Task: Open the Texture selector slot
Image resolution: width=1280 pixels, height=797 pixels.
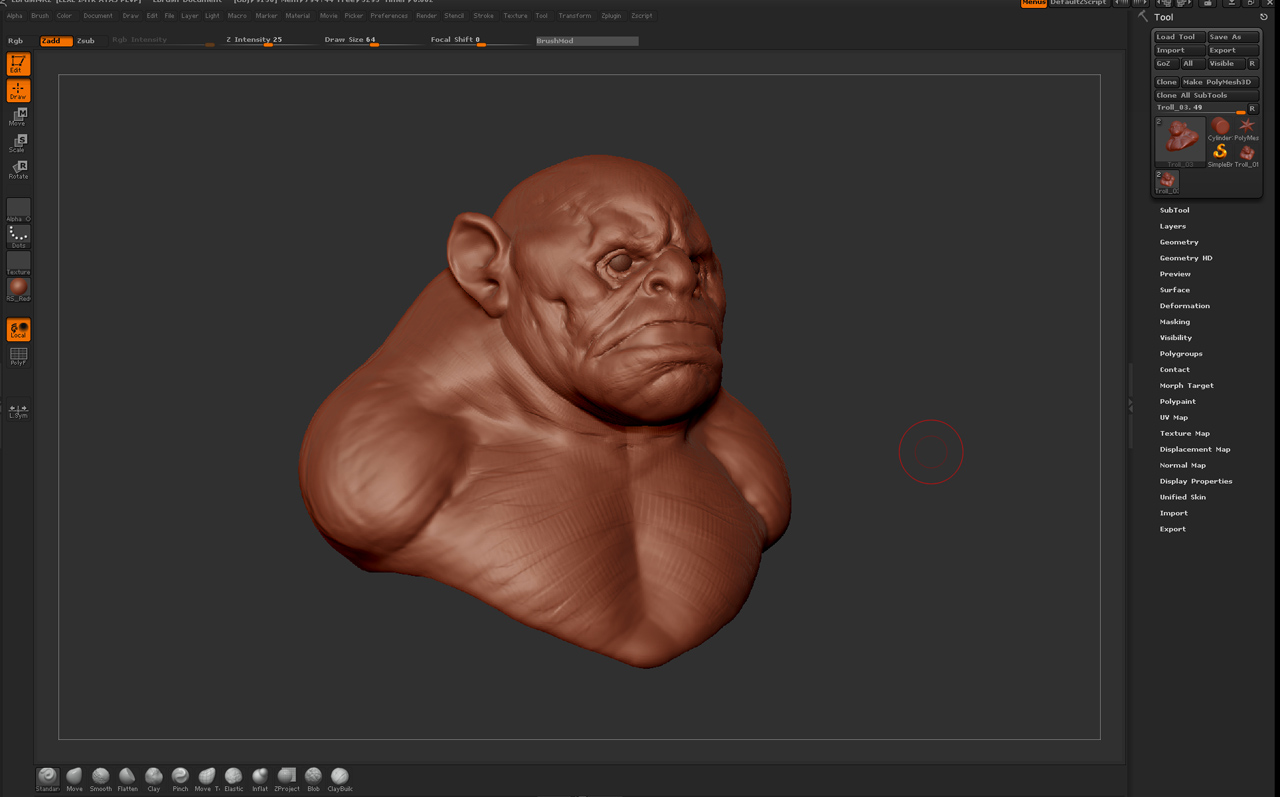Action: click(18, 263)
